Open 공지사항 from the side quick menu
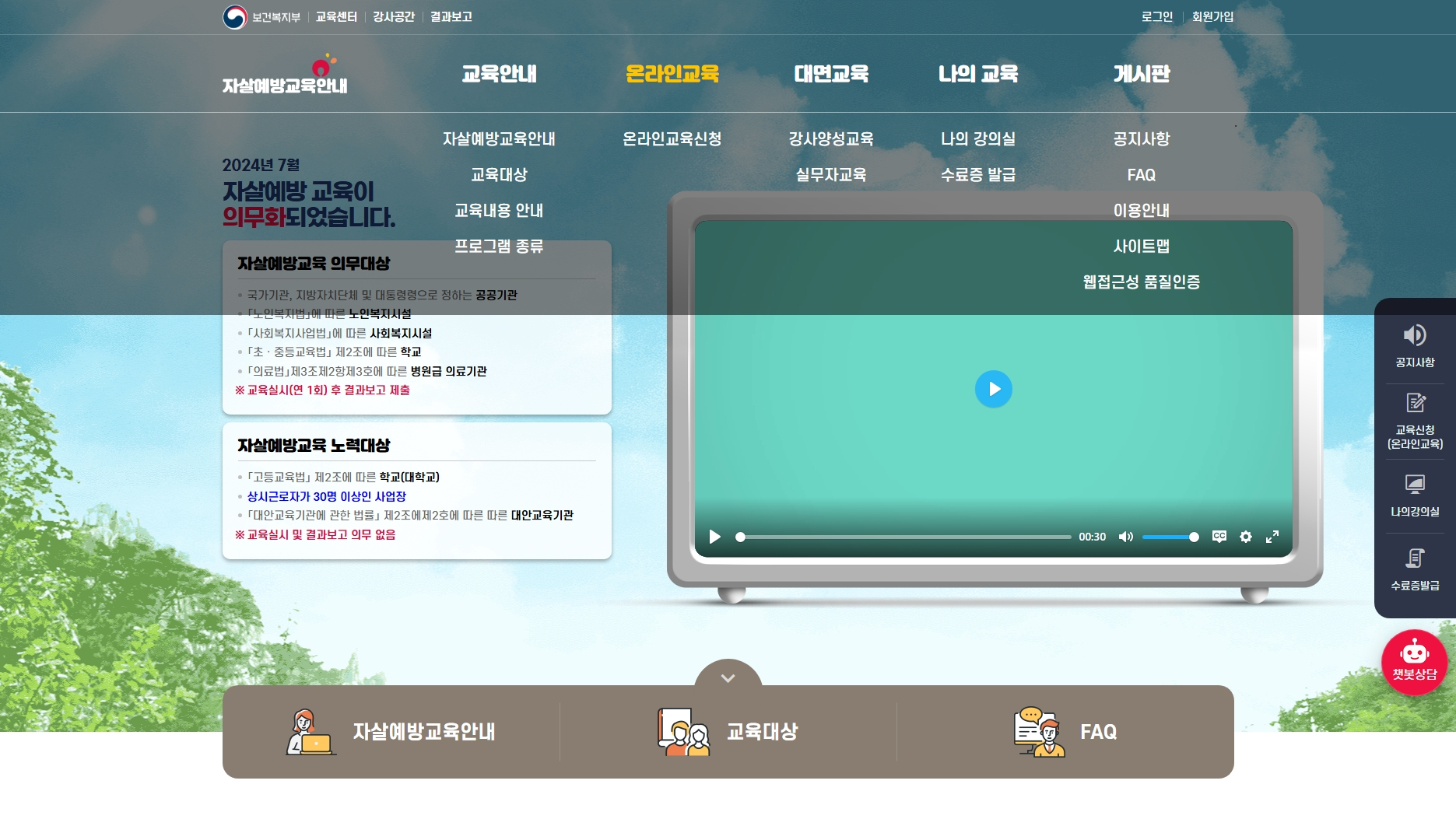Image resolution: width=1456 pixels, height=833 pixels. point(1415,346)
